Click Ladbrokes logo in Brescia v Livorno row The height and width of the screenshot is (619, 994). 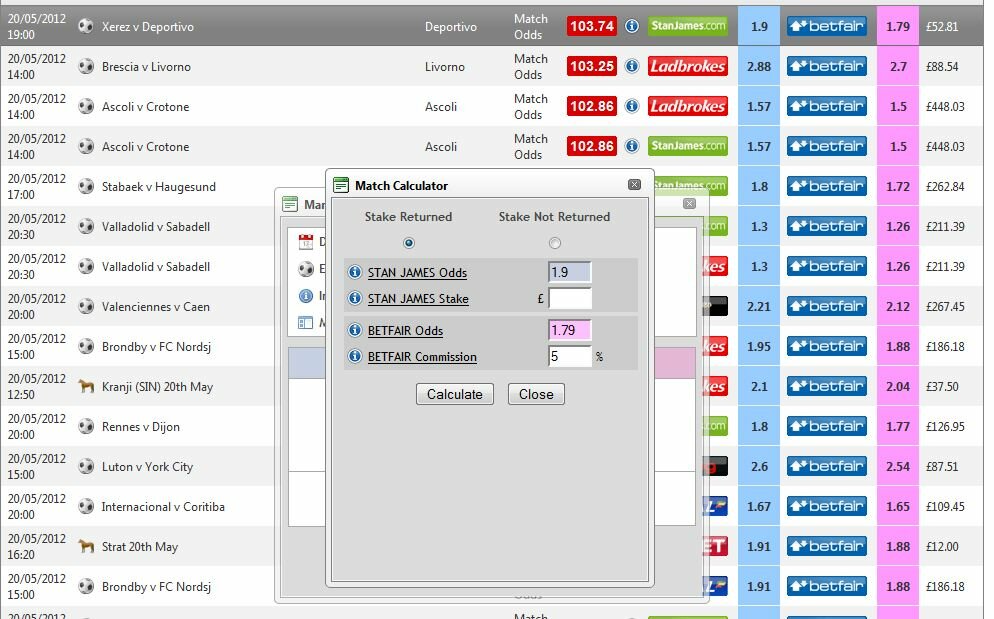tap(688, 66)
